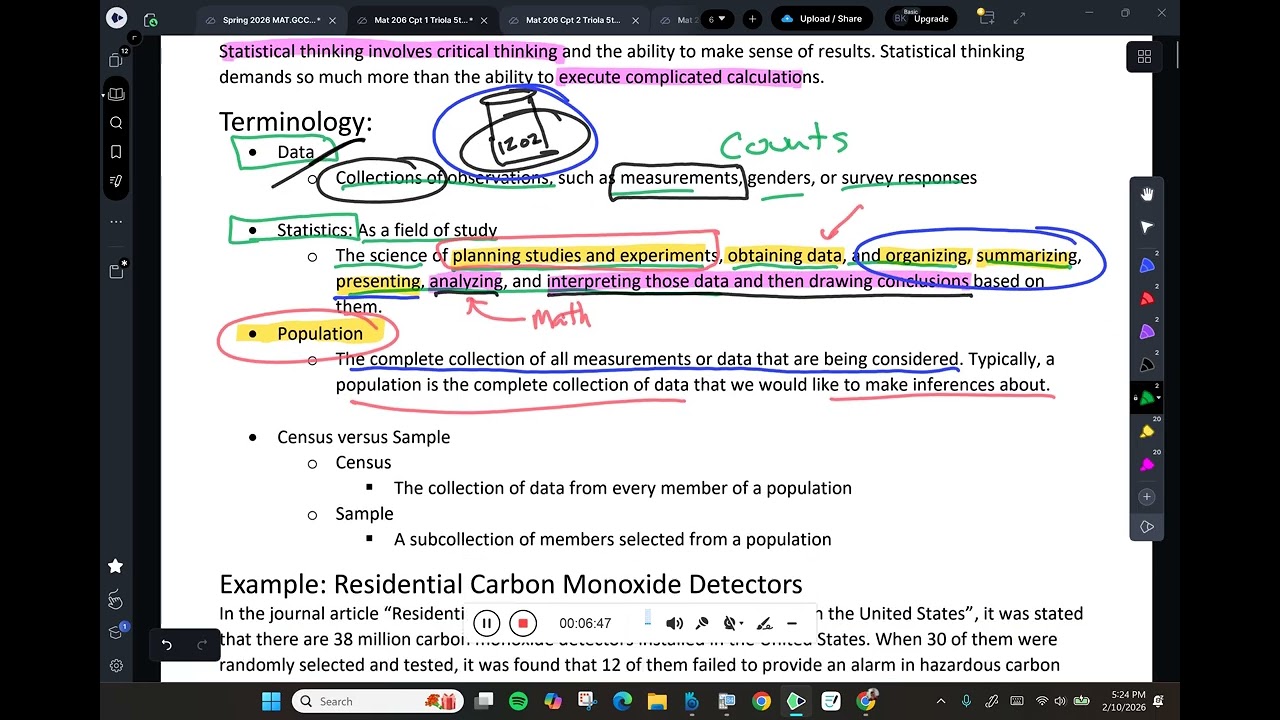This screenshot has height=720, width=1280.
Task: Open the tab count dropdown showing 6
Action: [x=719, y=19]
